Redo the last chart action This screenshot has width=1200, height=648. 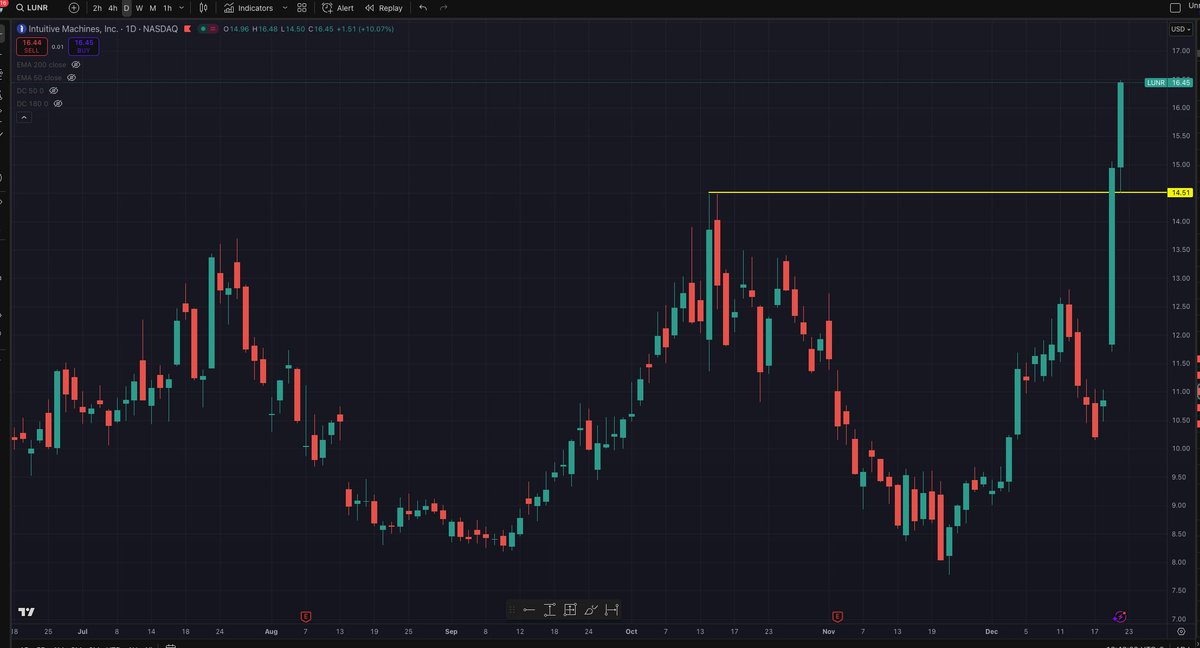443,8
